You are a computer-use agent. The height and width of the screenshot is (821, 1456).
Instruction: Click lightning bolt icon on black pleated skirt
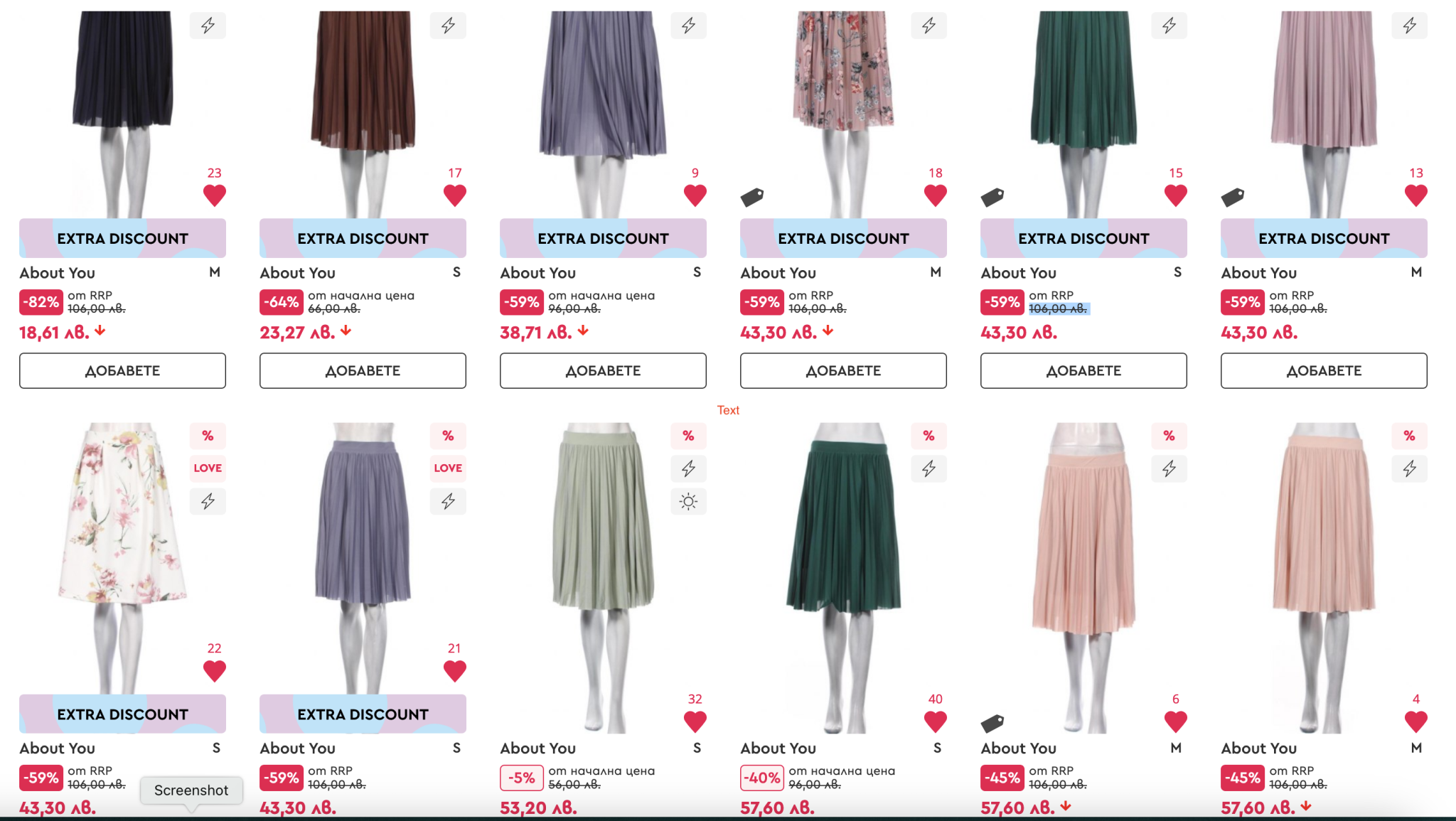tap(208, 26)
